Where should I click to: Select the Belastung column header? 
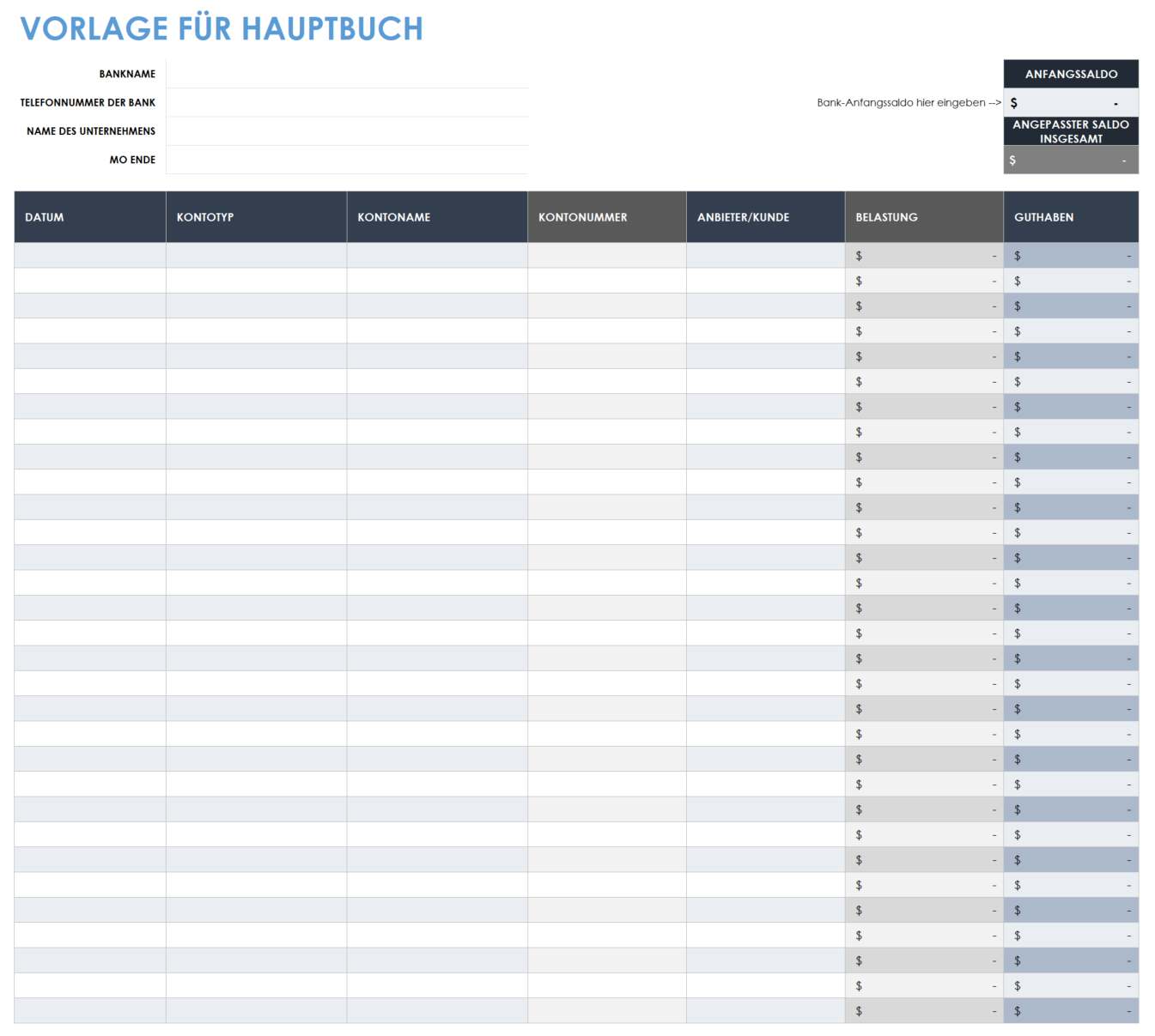tap(924, 217)
